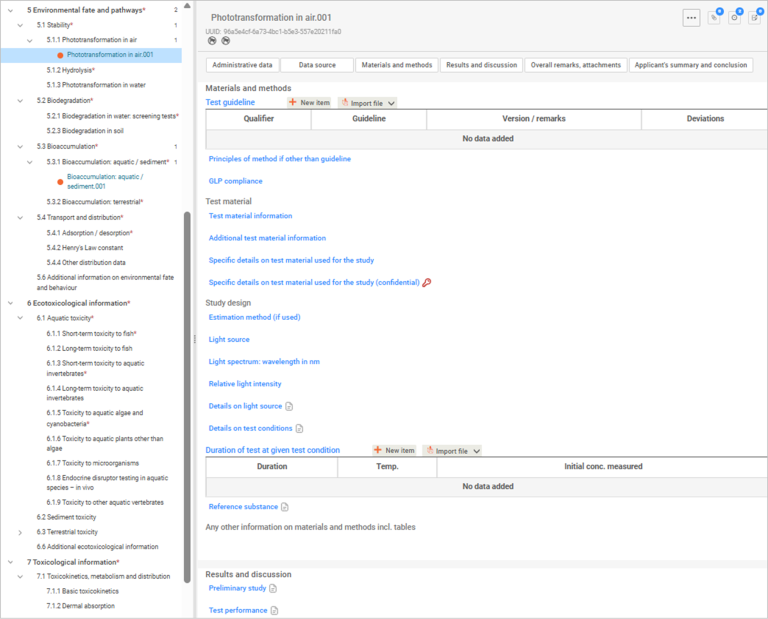The height and width of the screenshot is (619, 768).
Task: Select 5.1.3 Phototransformation in water
Action: (96, 85)
